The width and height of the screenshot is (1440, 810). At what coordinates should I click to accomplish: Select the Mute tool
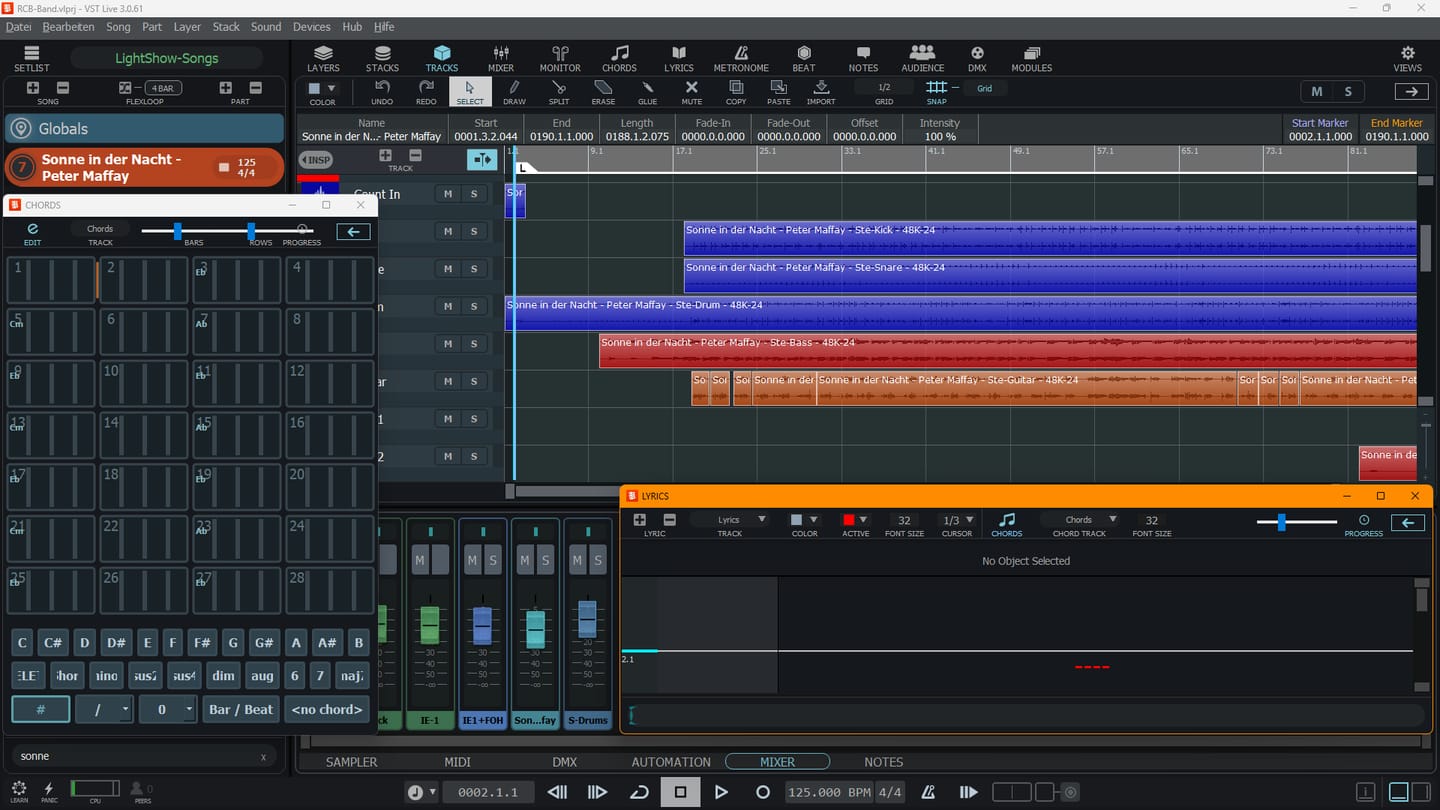(x=691, y=92)
